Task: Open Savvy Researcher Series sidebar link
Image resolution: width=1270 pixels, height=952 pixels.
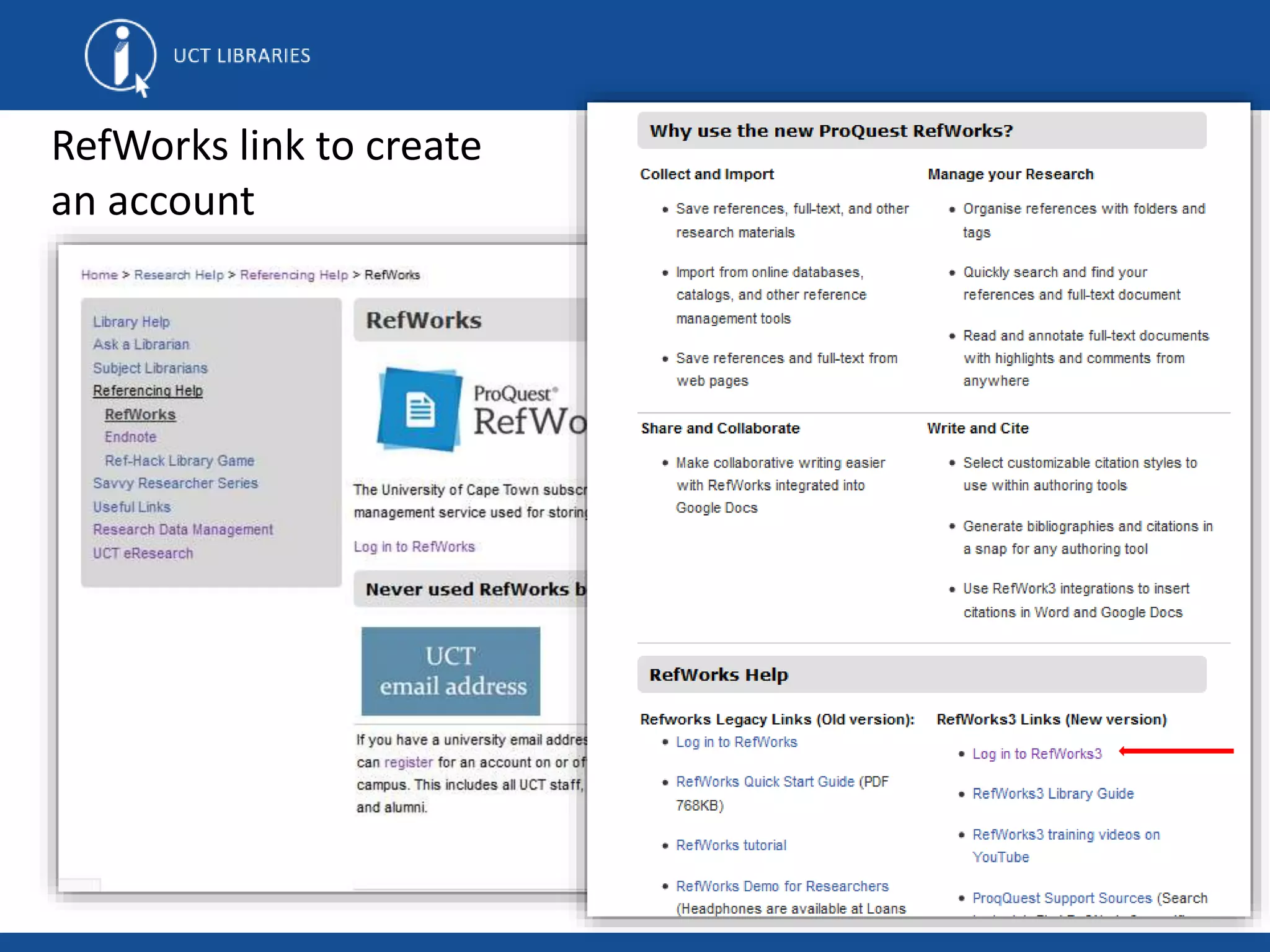Action: pos(175,483)
